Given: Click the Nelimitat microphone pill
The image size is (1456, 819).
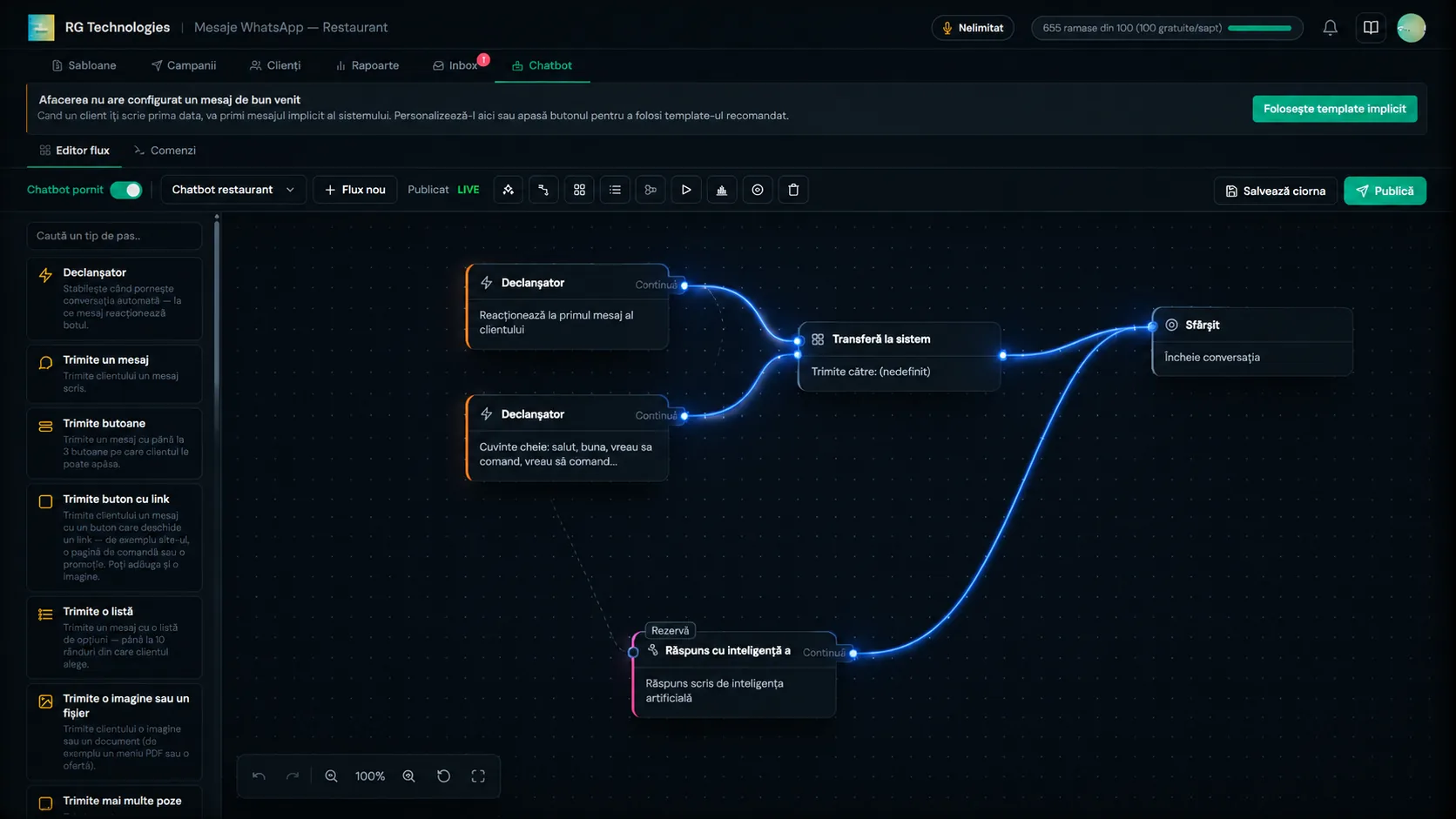Looking at the screenshot, I should (x=973, y=28).
